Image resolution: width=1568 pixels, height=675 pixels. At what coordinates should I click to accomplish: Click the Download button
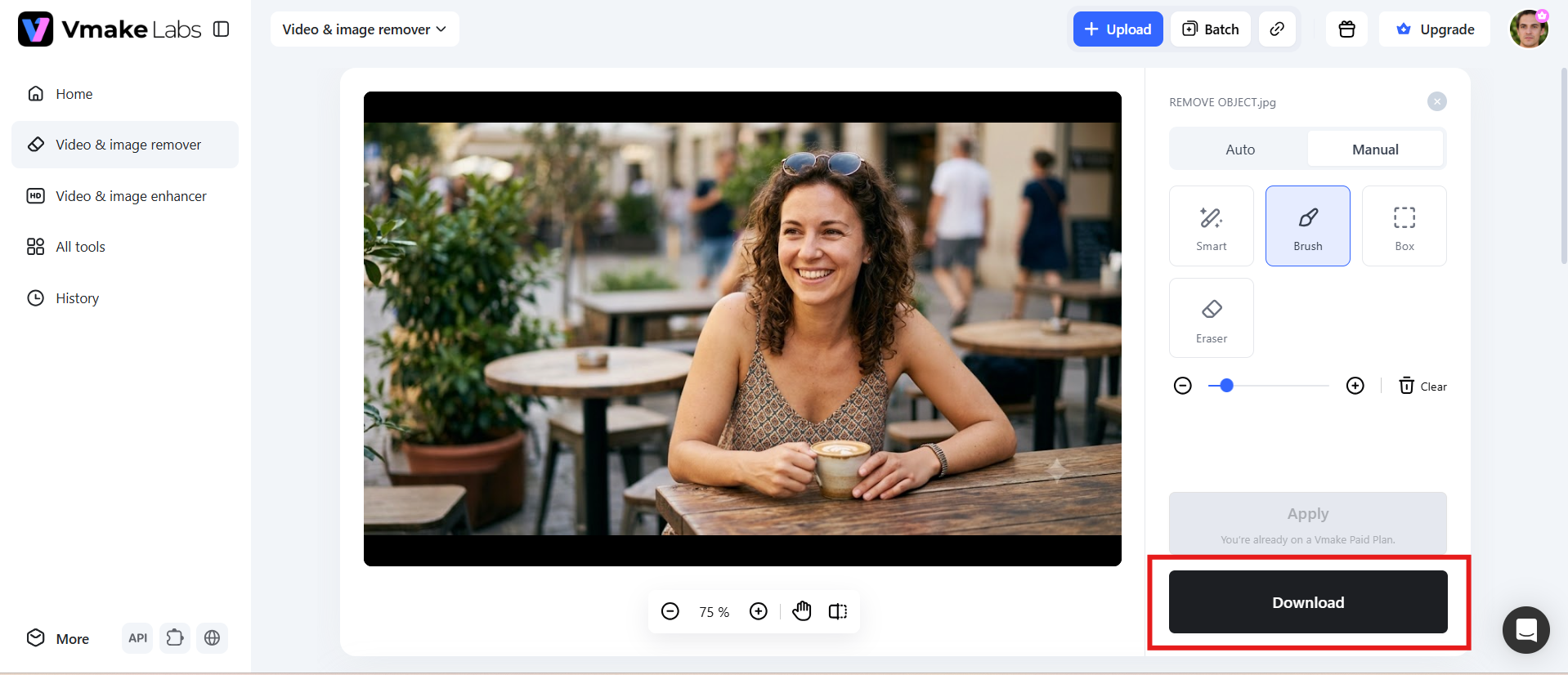pyautogui.click(x=1308, y=602)
